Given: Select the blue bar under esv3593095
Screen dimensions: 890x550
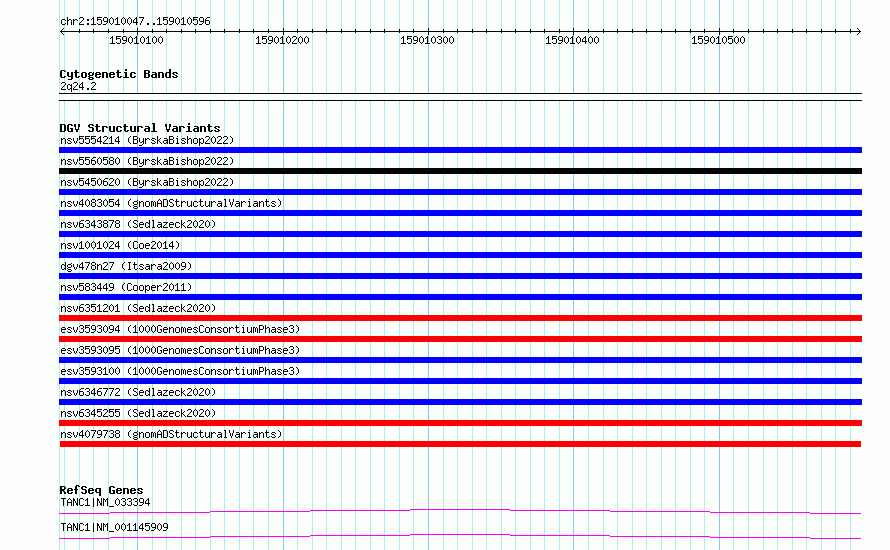Looking at the screenshot, I should pyautogui.click(x=460, y=360).
